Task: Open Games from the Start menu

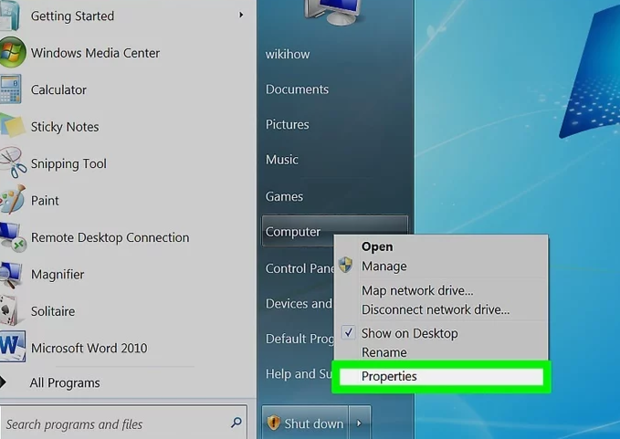Action: click(x=284, y=197)
